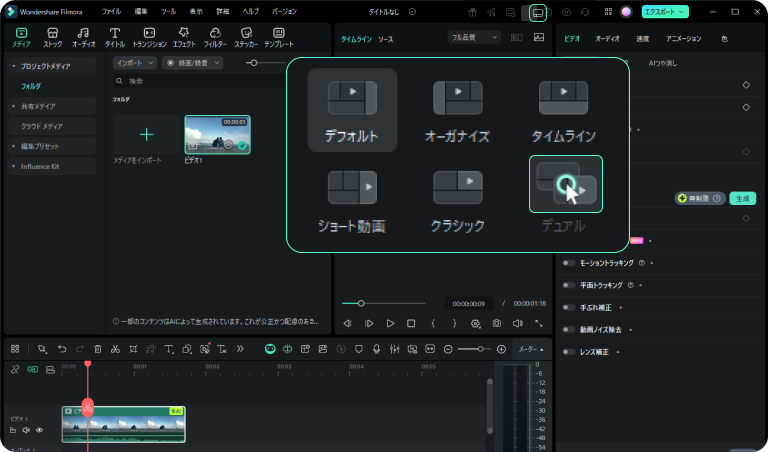Switch to the アニメーション tab
768x452 pixels.
coord(683,37)
